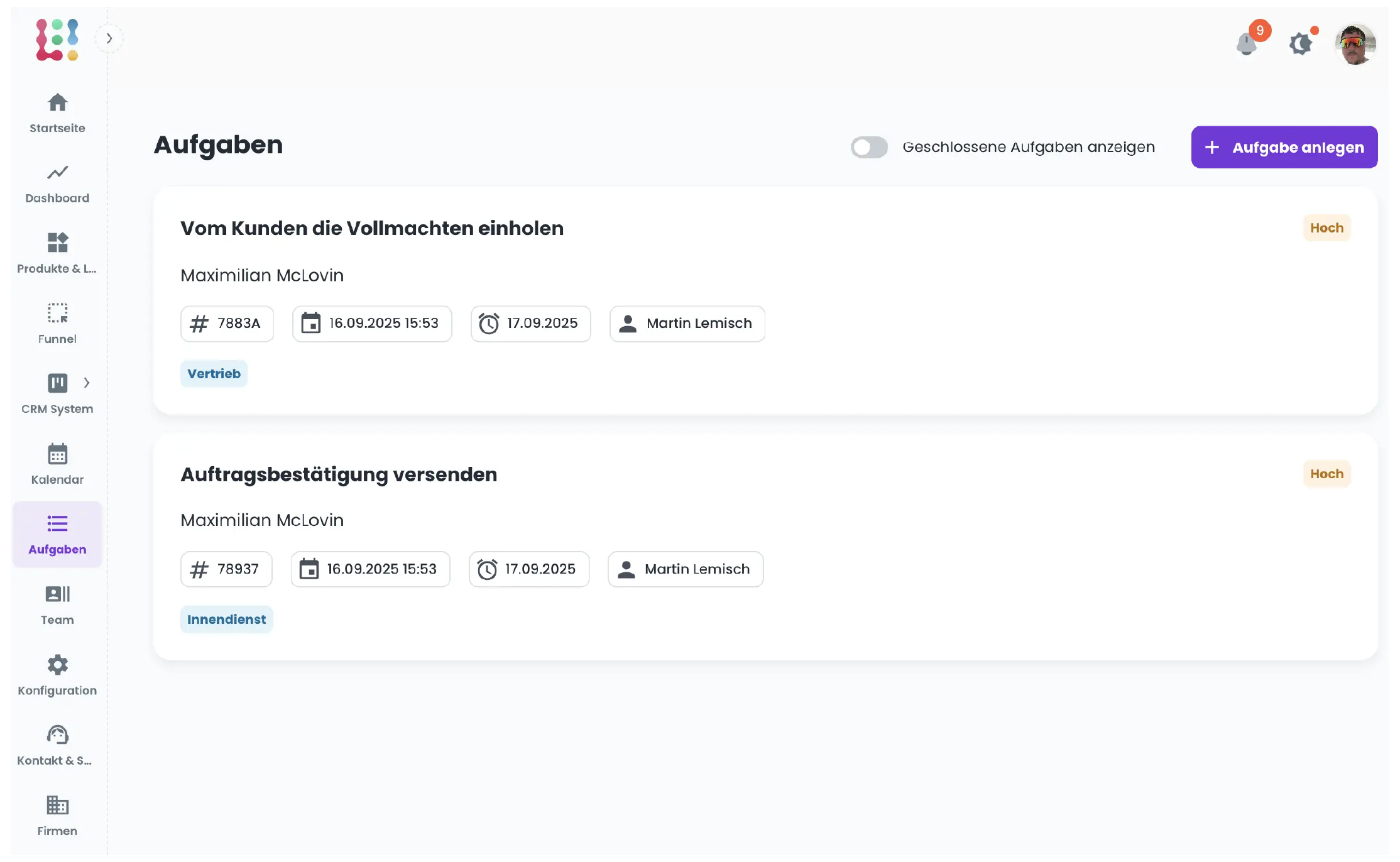The width and height of the screenshot is (1400, 862).
Task: Open the notifications bell icon
Action: point(1246,44)
